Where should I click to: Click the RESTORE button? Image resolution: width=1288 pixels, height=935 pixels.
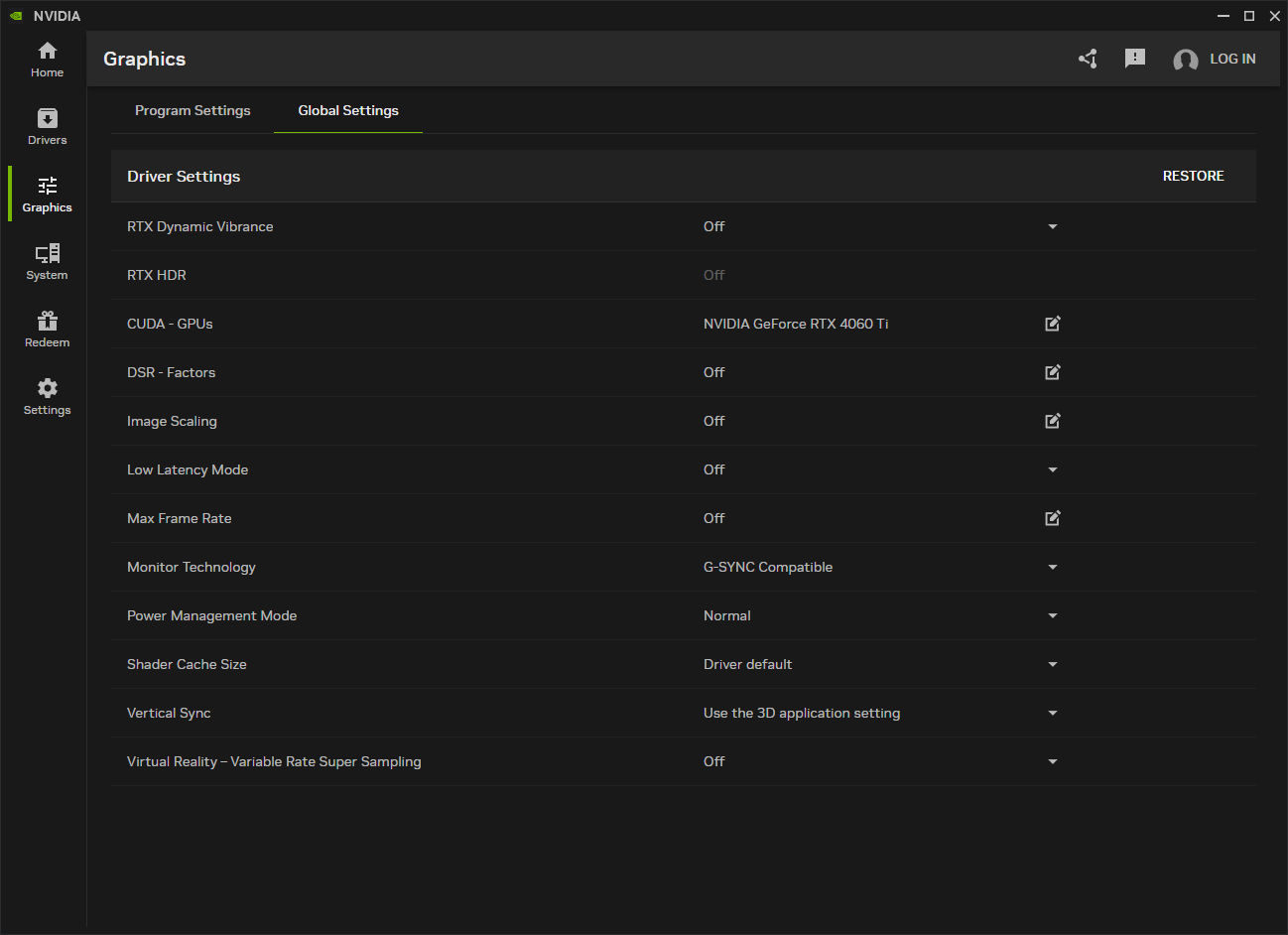pos(1193,176)
